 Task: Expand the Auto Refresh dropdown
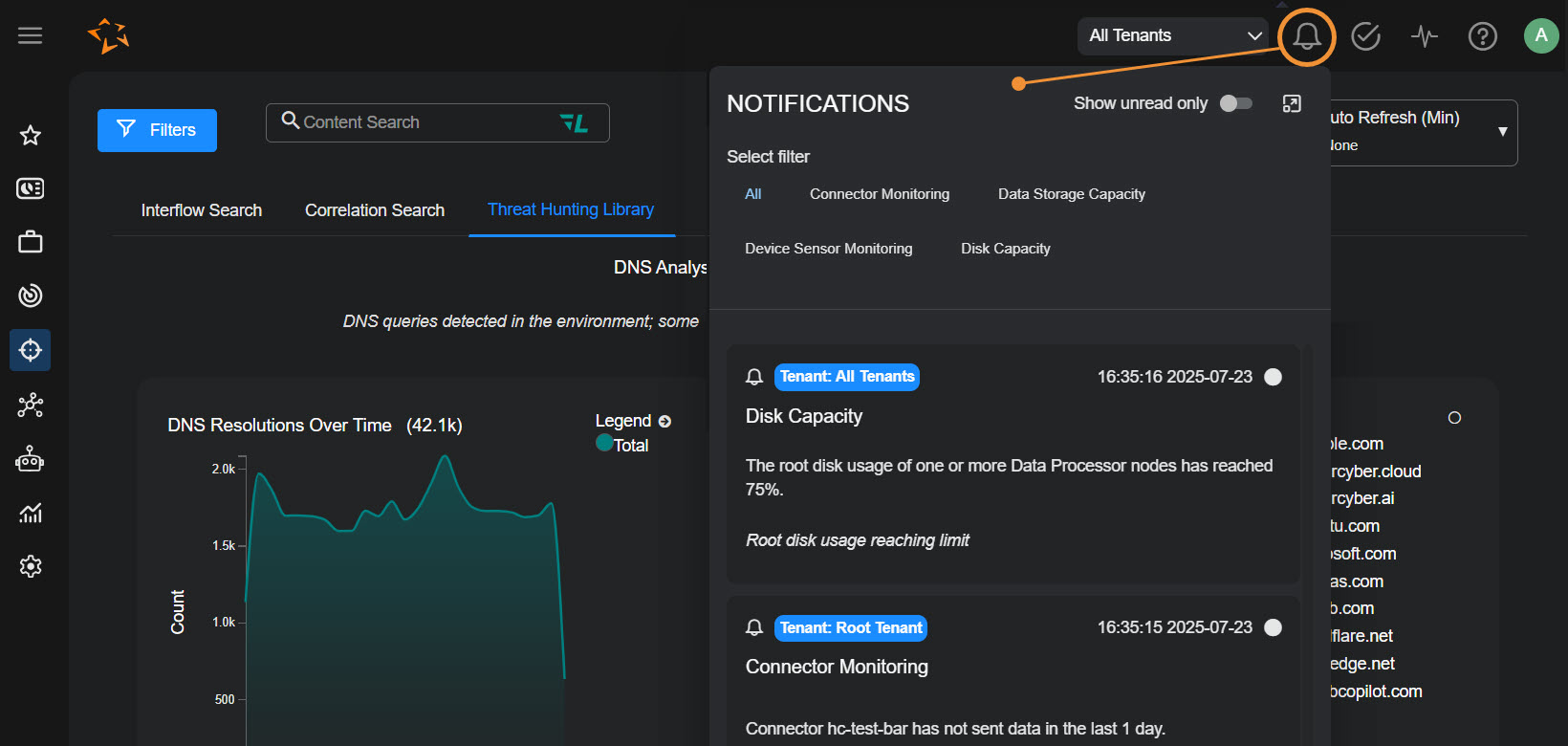pyautogui.click(x=1502, y=132)
